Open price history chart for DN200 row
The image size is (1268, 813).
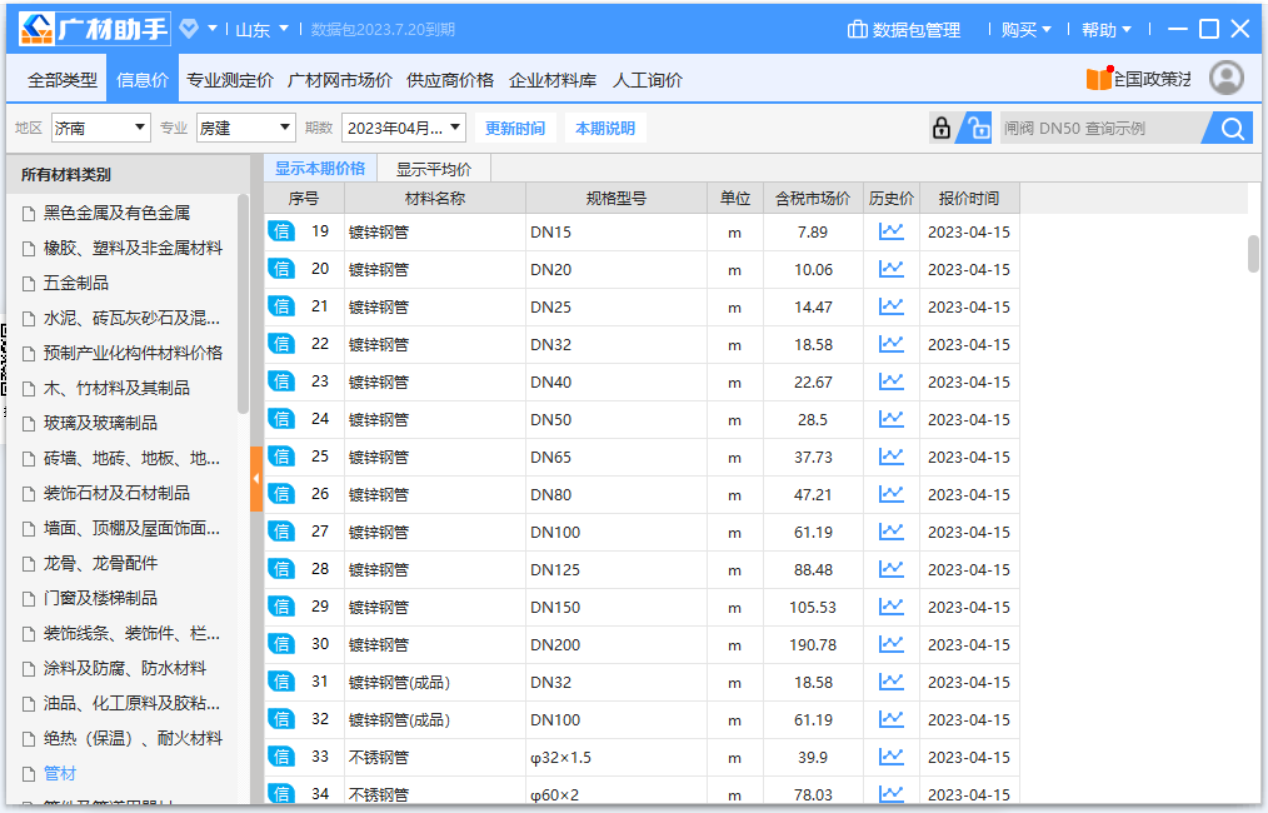(x=891, y=643)
